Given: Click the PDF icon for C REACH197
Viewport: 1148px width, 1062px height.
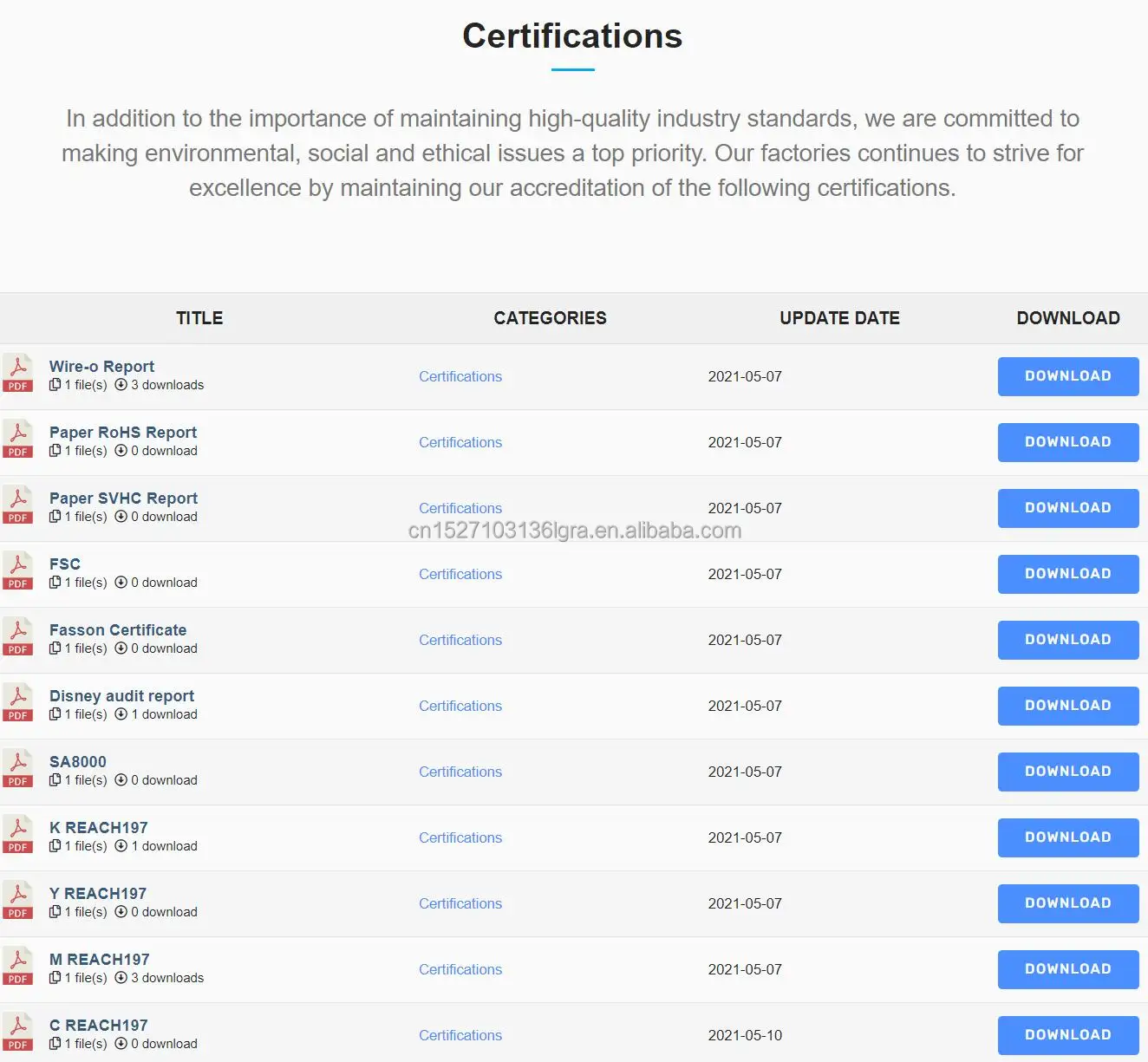Looking at the screenshot, I should tap(18, 1033).
